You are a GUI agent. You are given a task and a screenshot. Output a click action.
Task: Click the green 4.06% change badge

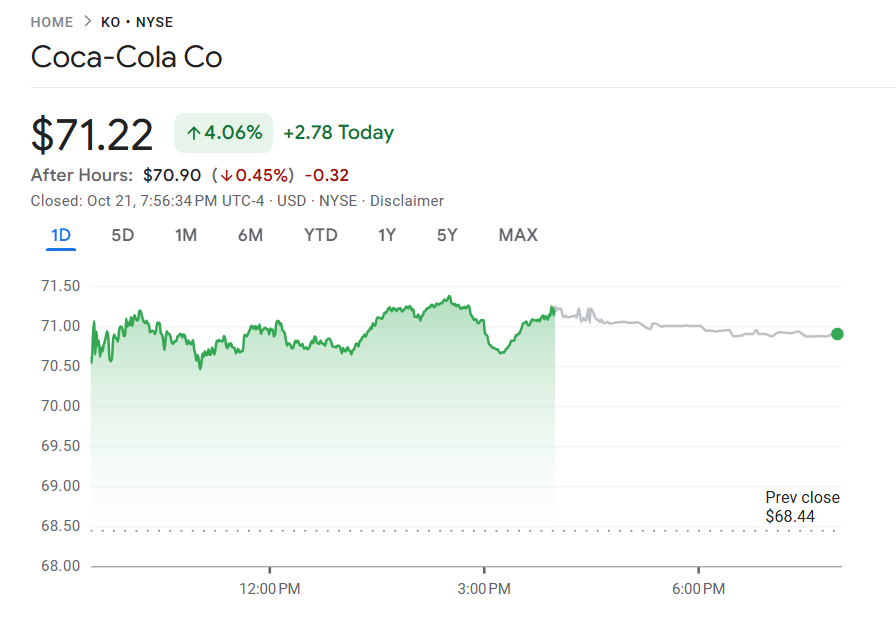(x=223, y=133)
